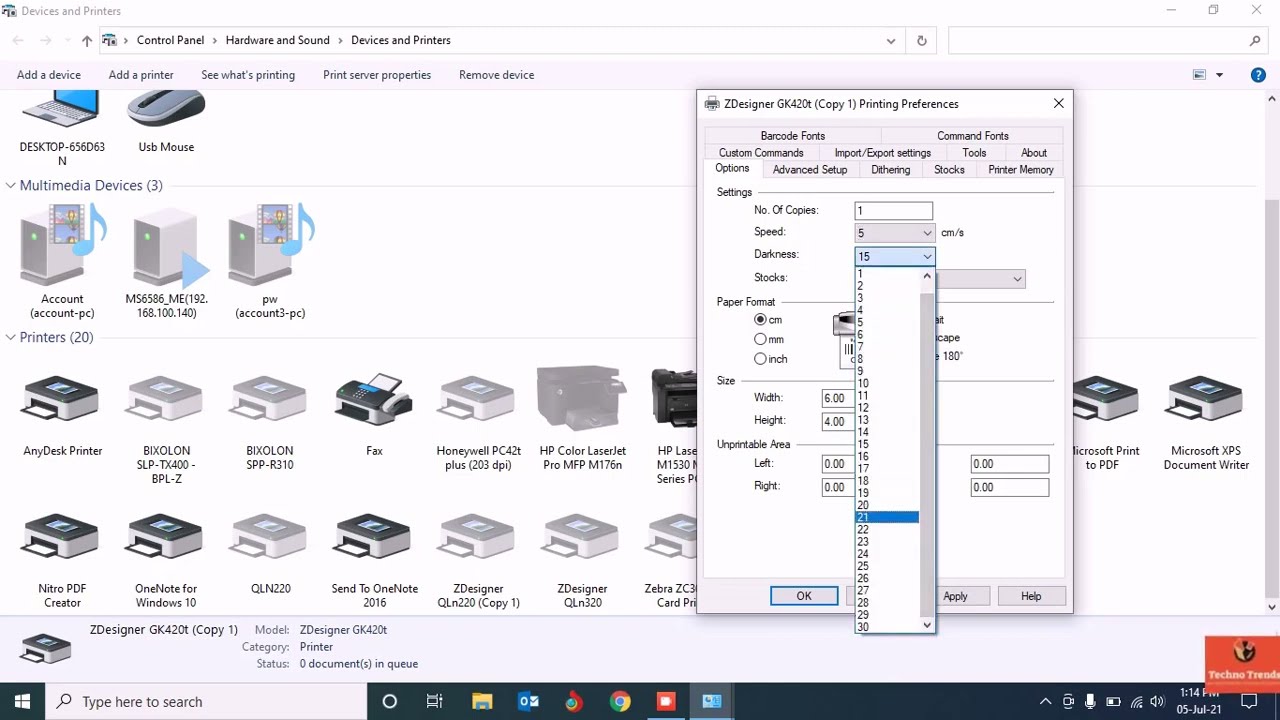Click Print server properties in the toolbar
This screenshot has height=720, width=1280.
coord(376,75)
